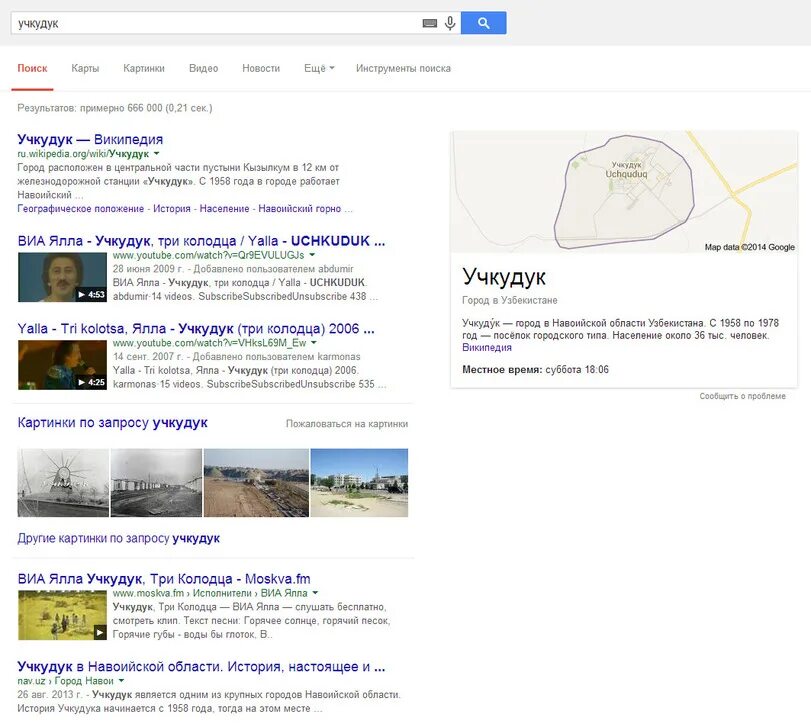The image size is (811, 727).
Task: Open the Uchquduq map in the side panel
Action: (624, 192)
